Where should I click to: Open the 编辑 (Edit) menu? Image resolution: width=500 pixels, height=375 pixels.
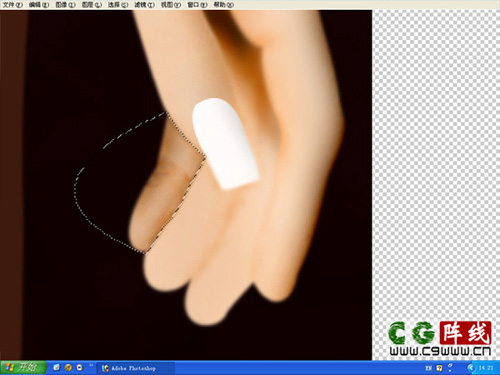tap(39, 5)
